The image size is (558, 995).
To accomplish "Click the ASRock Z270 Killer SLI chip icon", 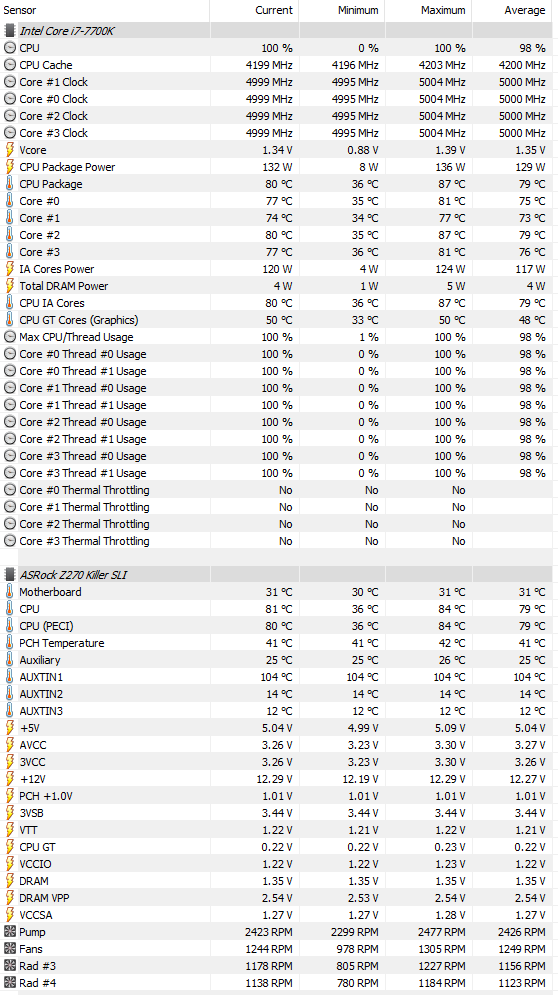I will pyautogui.click(x=10, y=575).
